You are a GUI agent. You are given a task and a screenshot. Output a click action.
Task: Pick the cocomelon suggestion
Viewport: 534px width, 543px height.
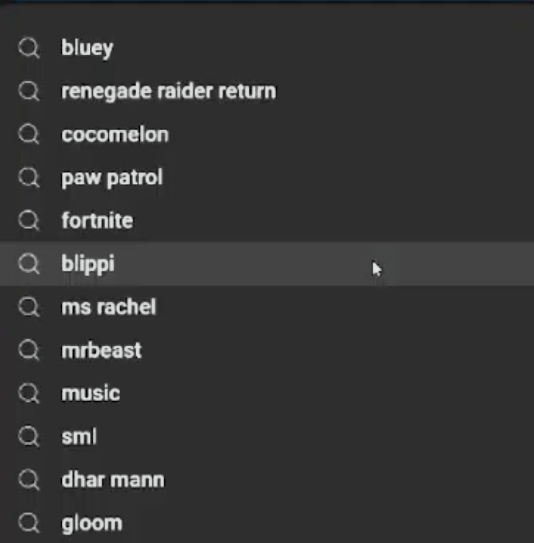[x=267, y=134]
